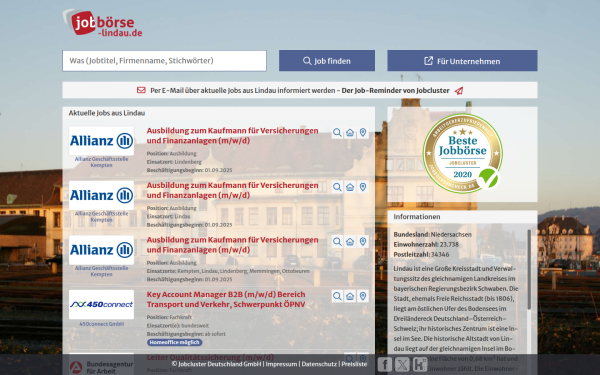Click the map pin icon on 450connect job
The image size is (600, 375).
point(363,296)
